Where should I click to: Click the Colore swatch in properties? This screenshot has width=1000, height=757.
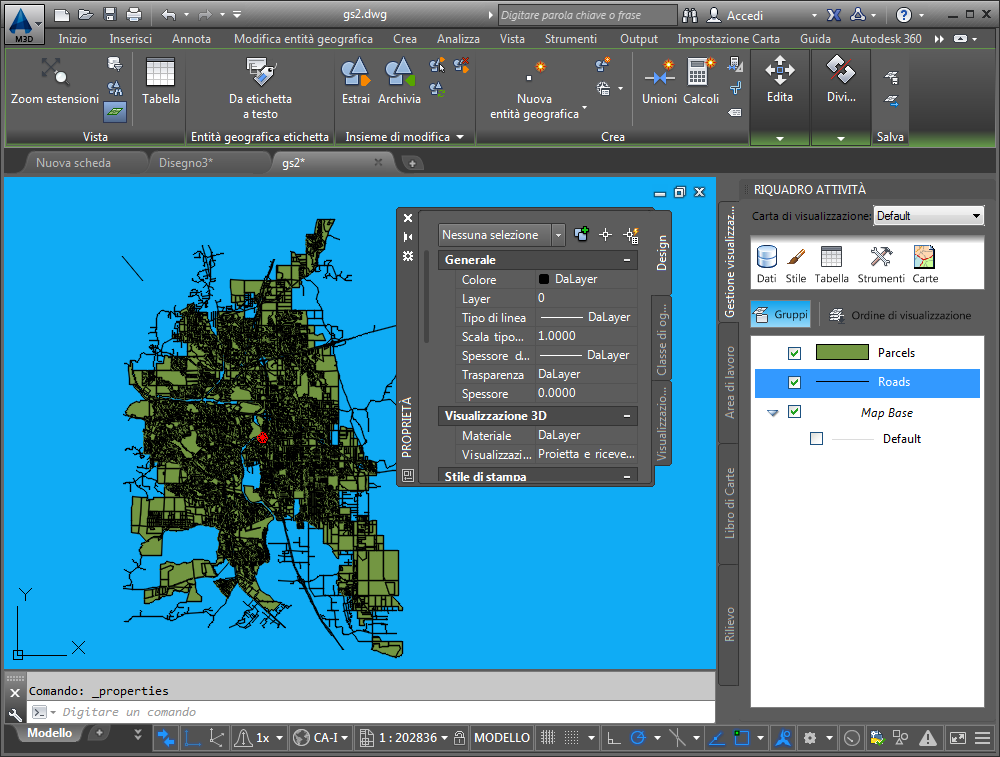tap(544, 280)
